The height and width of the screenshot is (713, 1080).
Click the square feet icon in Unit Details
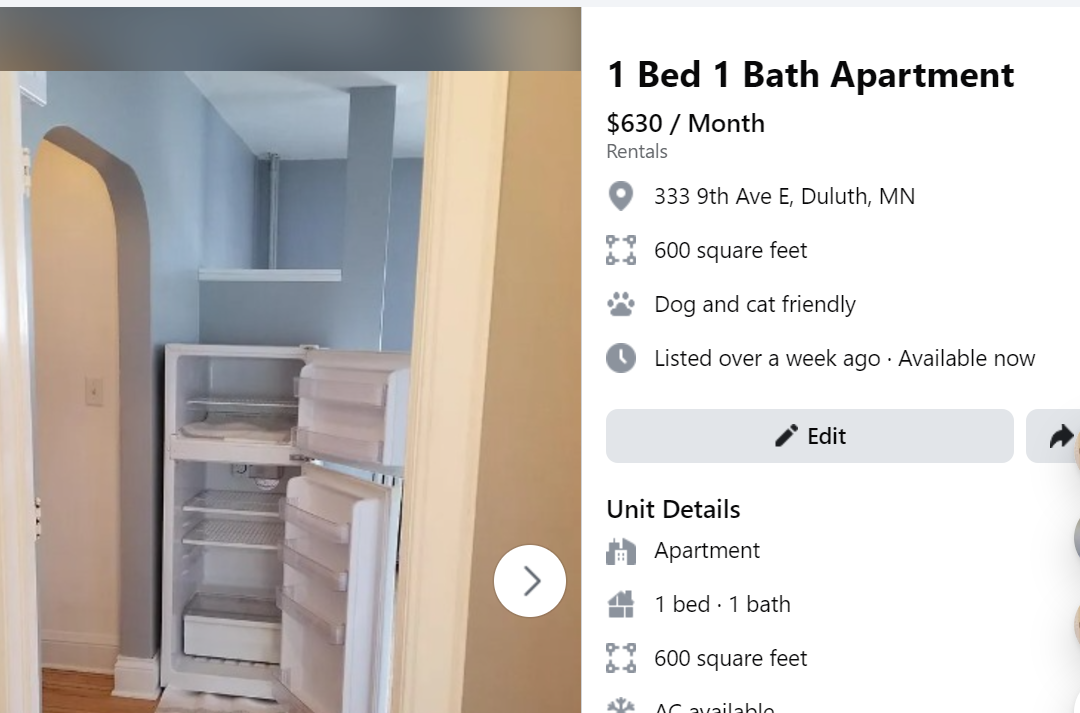pos(621,658)
